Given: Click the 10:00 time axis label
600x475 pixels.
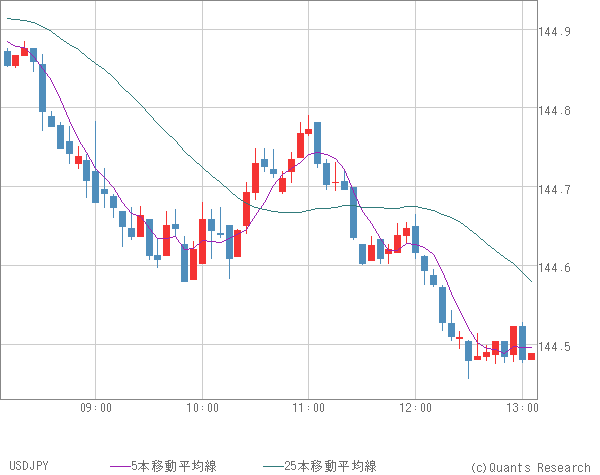Looking at the screenshot, I should [x=202, y=408].
